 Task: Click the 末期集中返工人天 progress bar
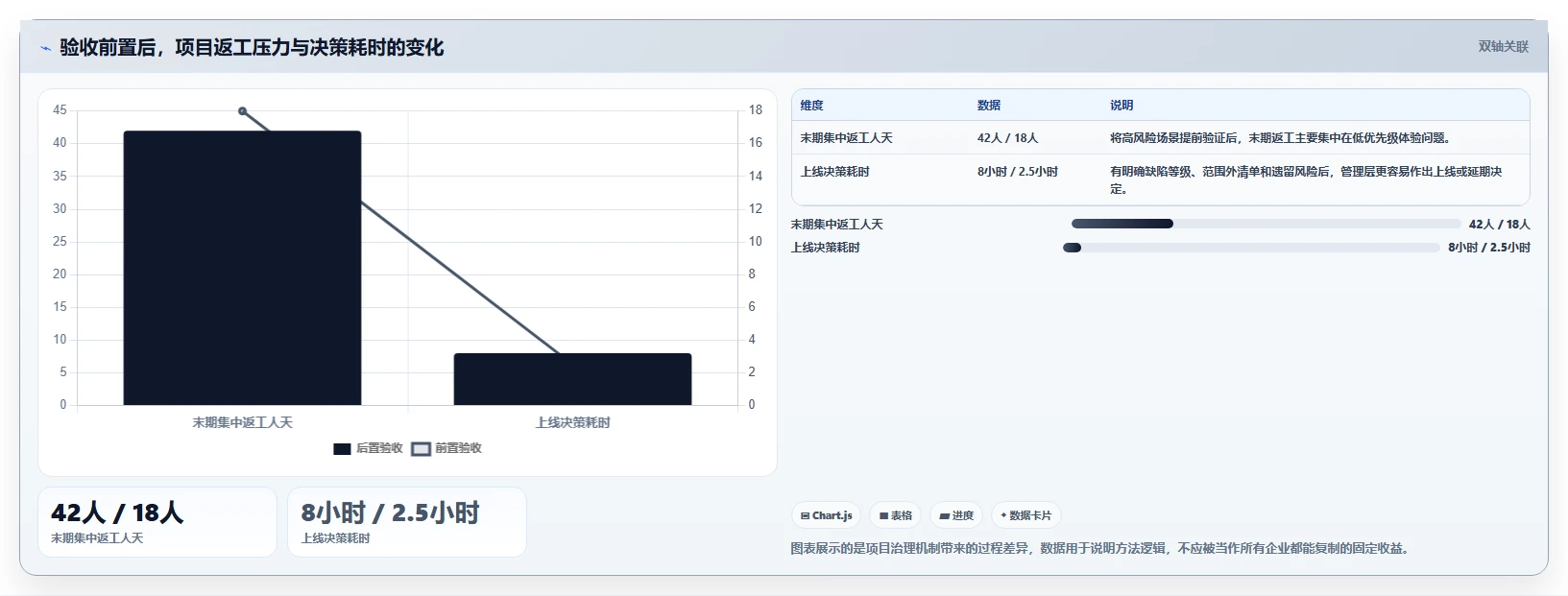(1266, 224)
